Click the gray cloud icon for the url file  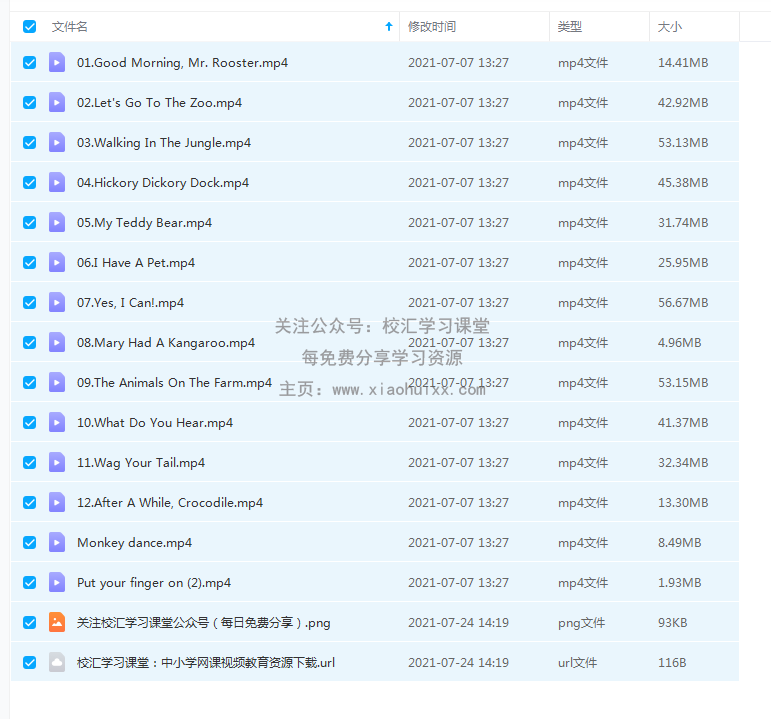(57, 662)
